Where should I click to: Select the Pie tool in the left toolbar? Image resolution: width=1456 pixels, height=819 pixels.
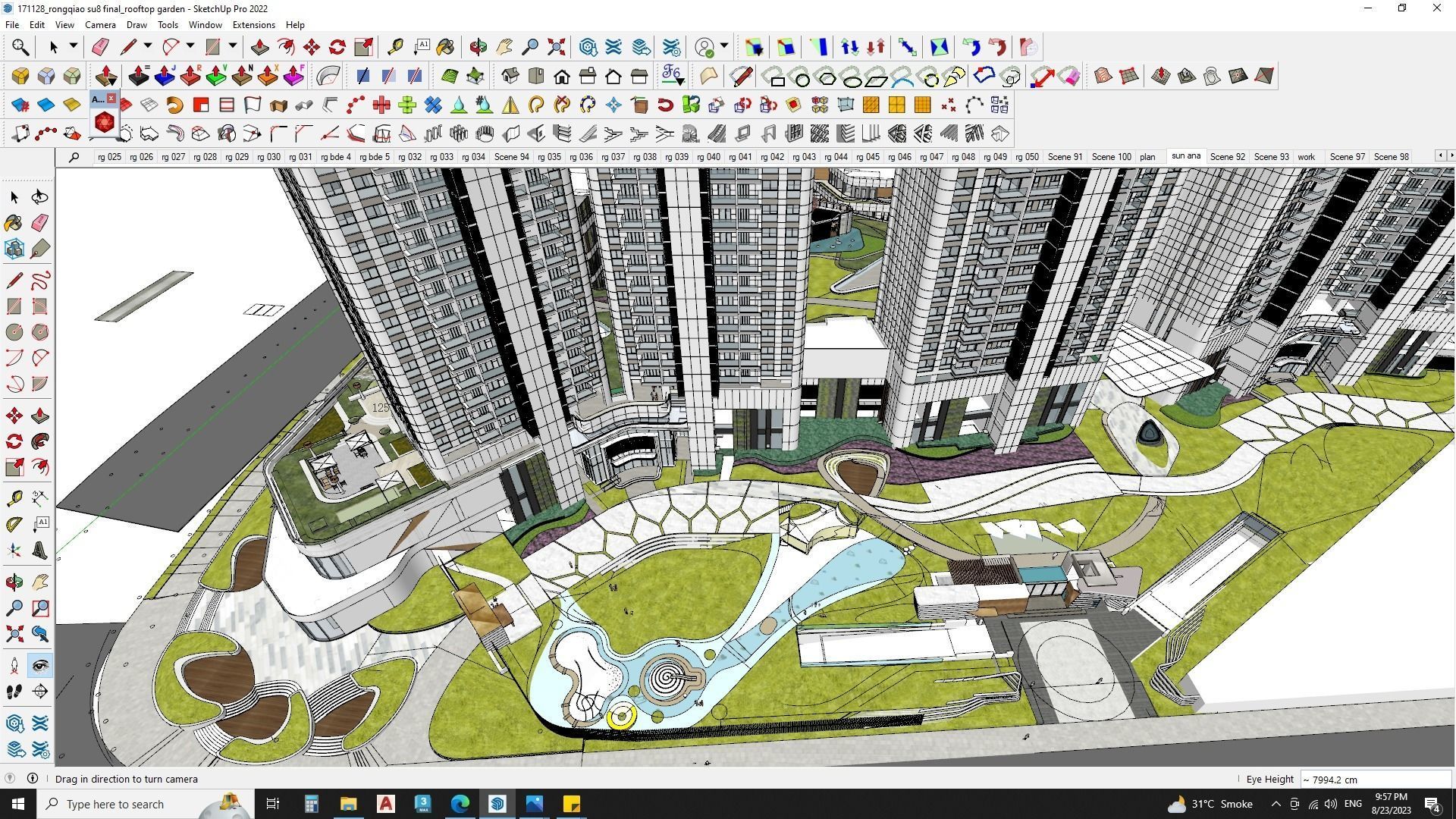point(40,384)
